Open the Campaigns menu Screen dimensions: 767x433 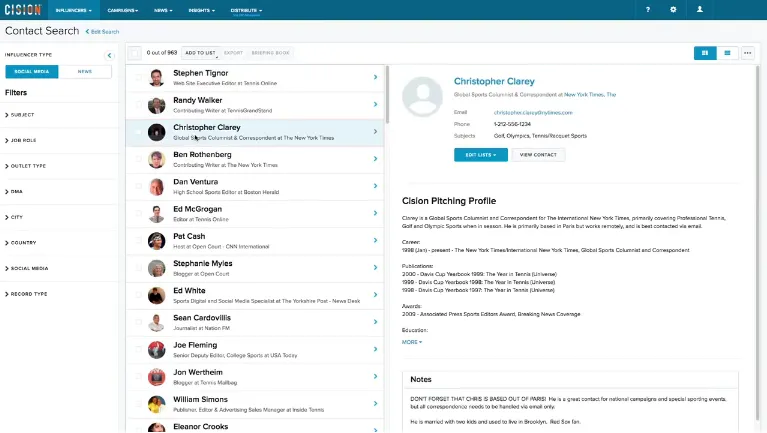123,10
